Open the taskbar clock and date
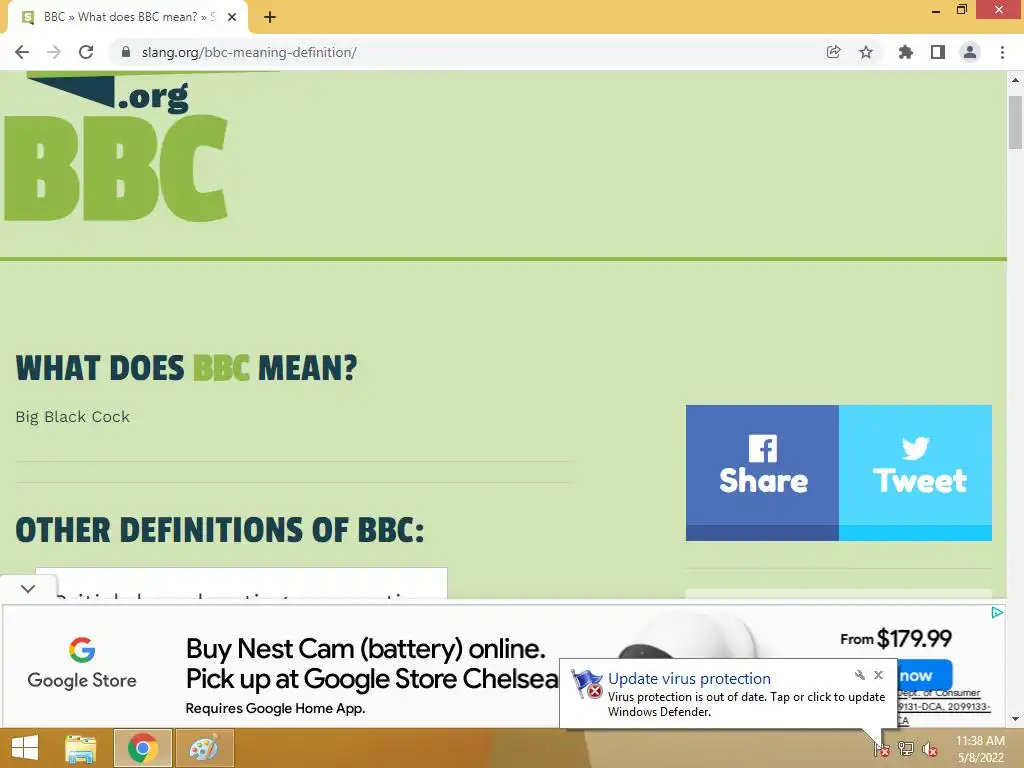Screen dimensions: 1024x768 tap(980, 749)
